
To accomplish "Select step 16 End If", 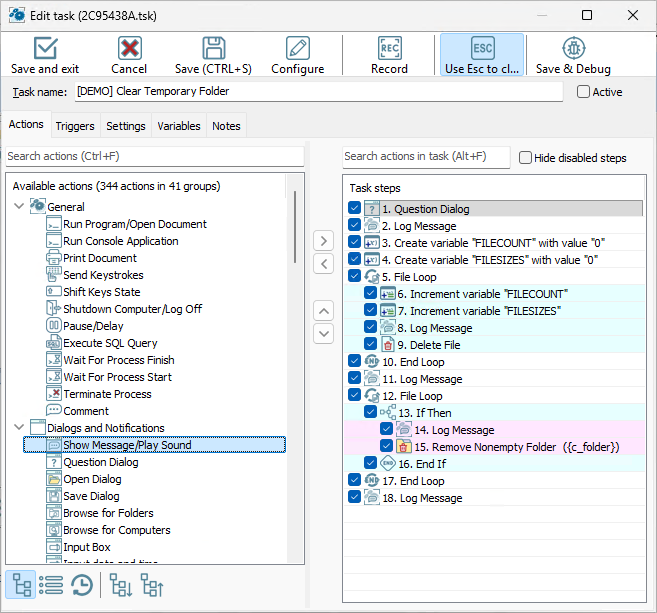I will point(422,464).
